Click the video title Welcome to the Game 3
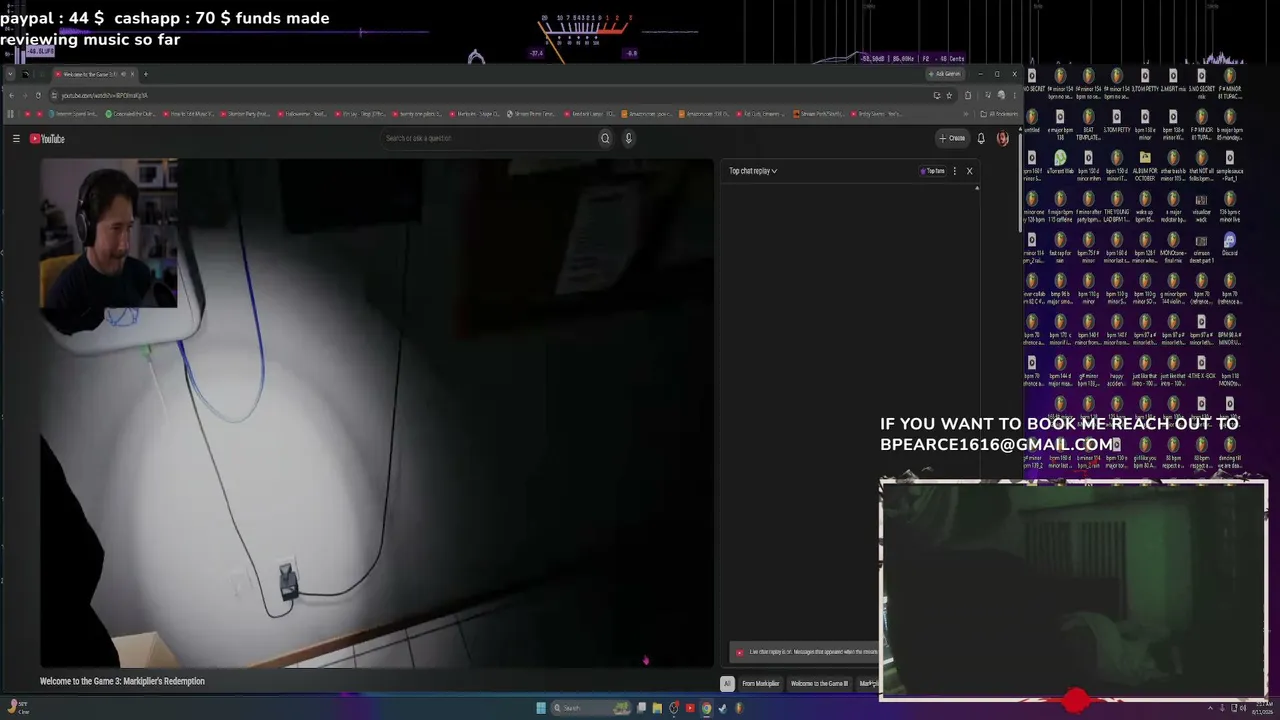 [x=122, y=681]
